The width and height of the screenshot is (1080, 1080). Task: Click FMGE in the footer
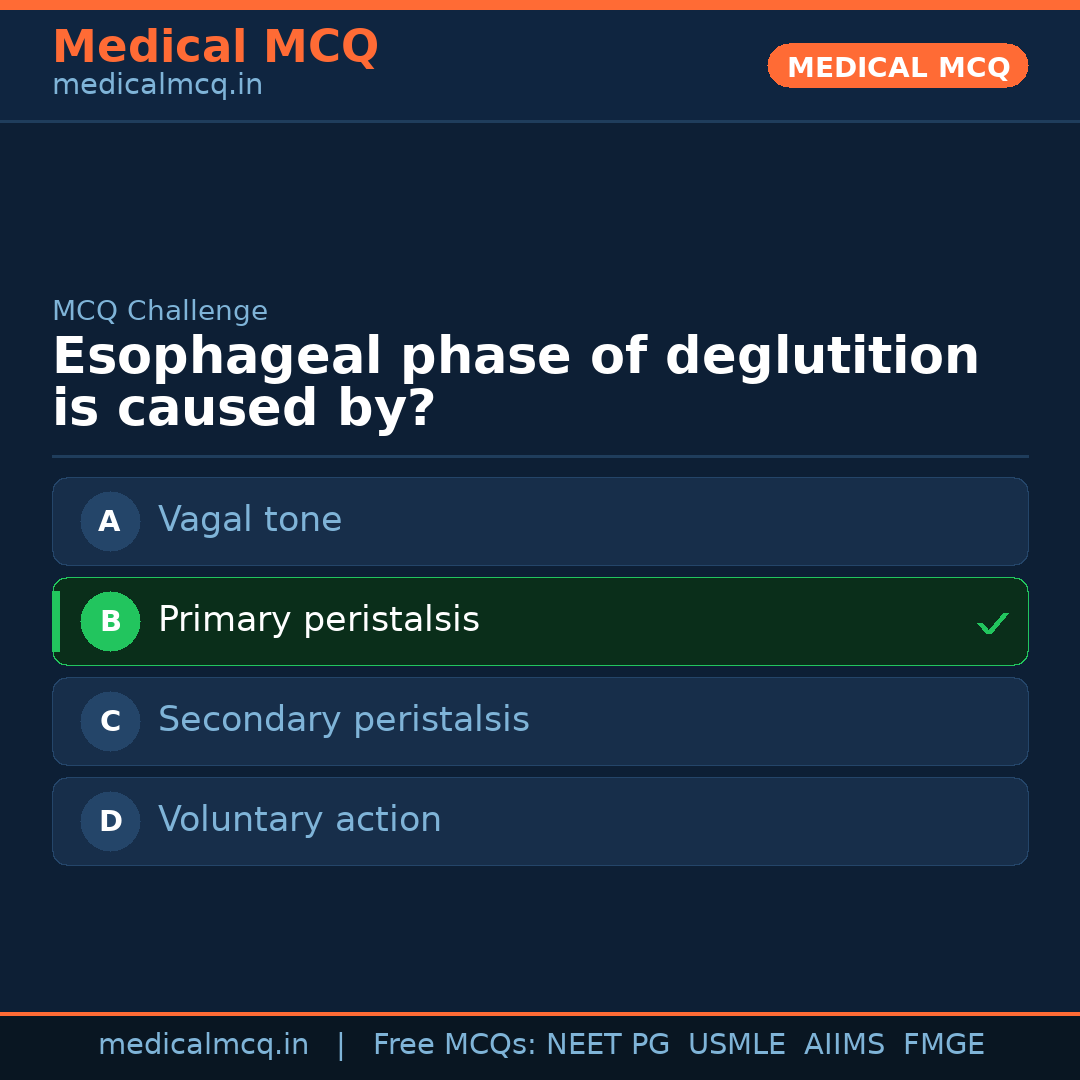point(944,1045)
